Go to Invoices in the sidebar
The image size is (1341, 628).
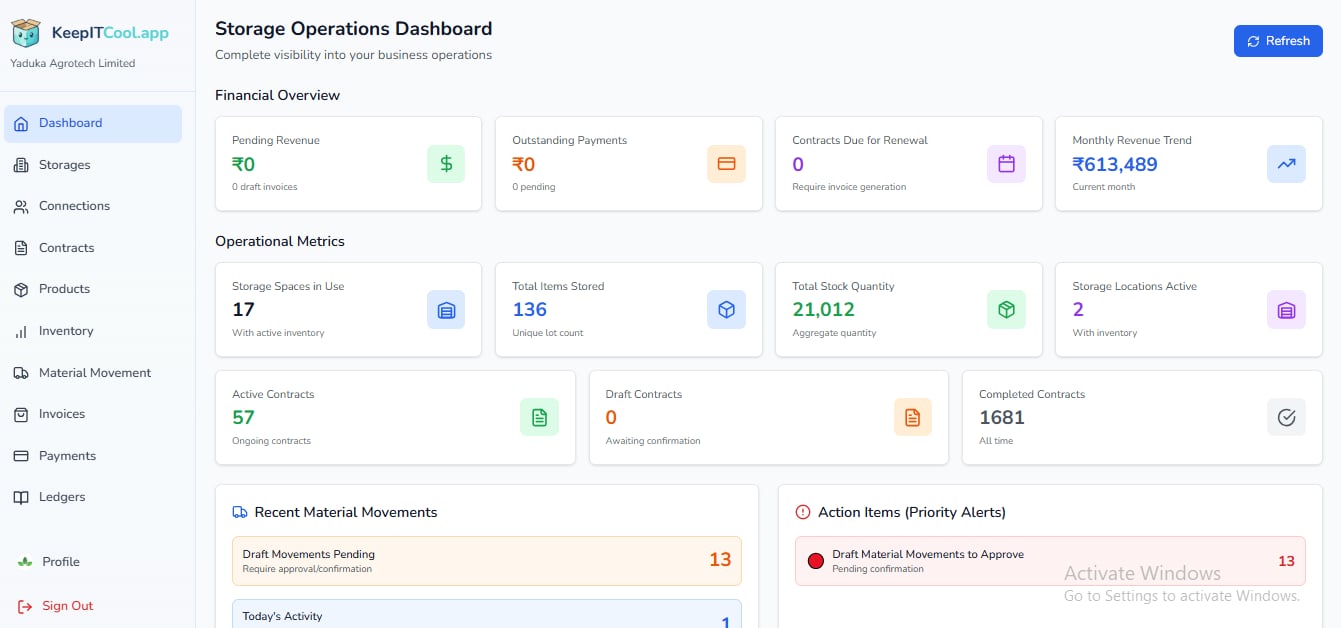point(93,414)
